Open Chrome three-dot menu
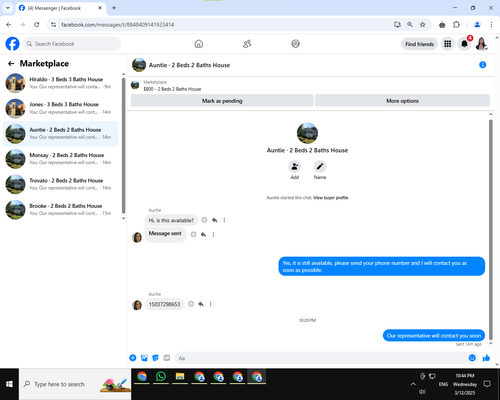This screenshot has width=500, height=400. pos(491,24)
